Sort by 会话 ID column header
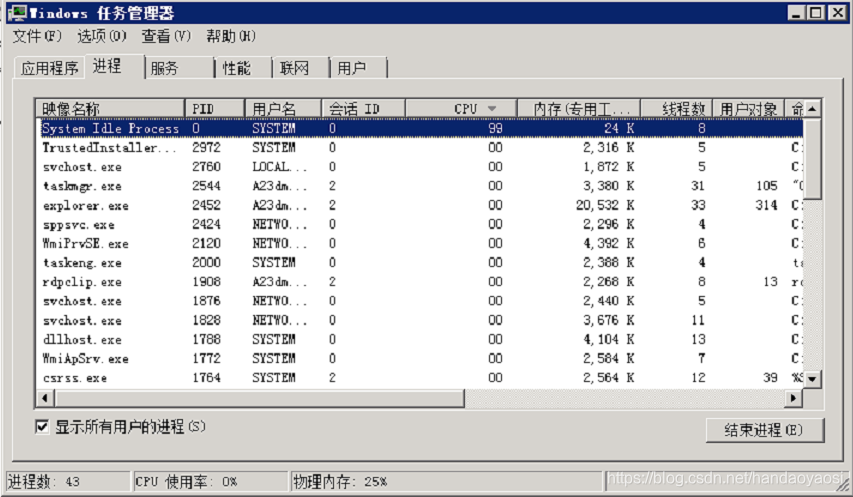 363,109
